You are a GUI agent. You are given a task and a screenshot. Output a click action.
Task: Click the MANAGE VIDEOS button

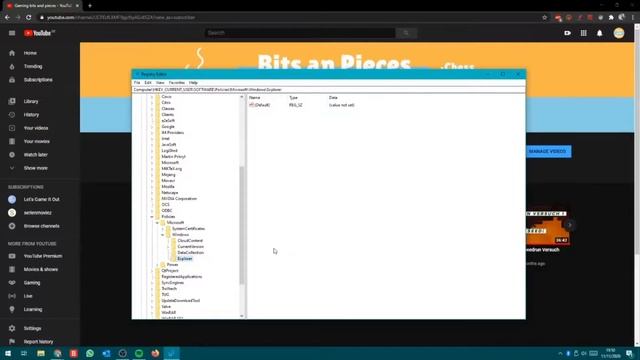point(547,151)
